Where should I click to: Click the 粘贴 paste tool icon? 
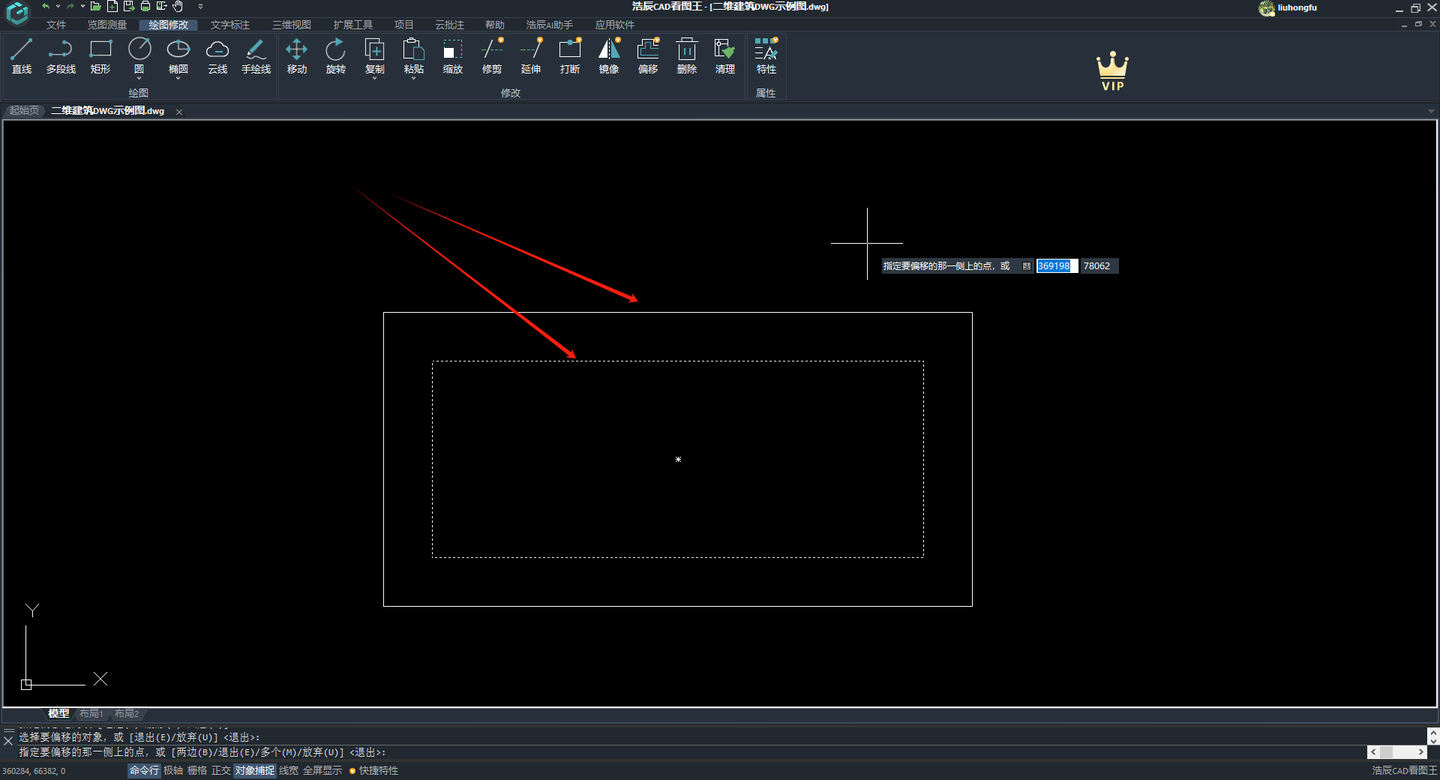click(x=413, y=49)
